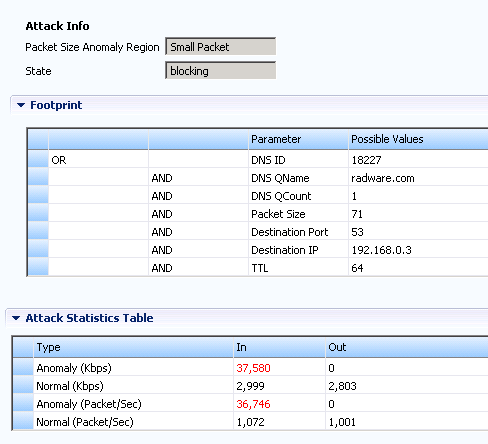
Task: Click the AND cell in TTL row
Action: pos(198,268)
